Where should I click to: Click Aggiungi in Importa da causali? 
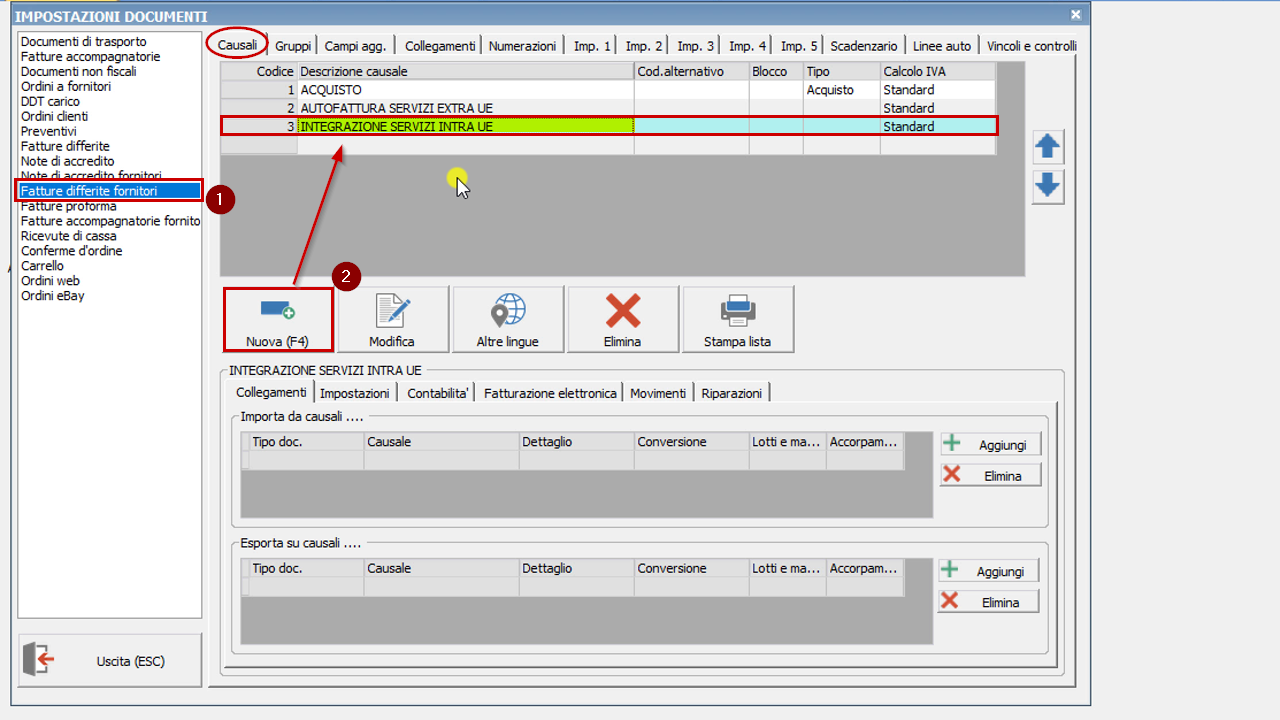click(x=990, y=444)
